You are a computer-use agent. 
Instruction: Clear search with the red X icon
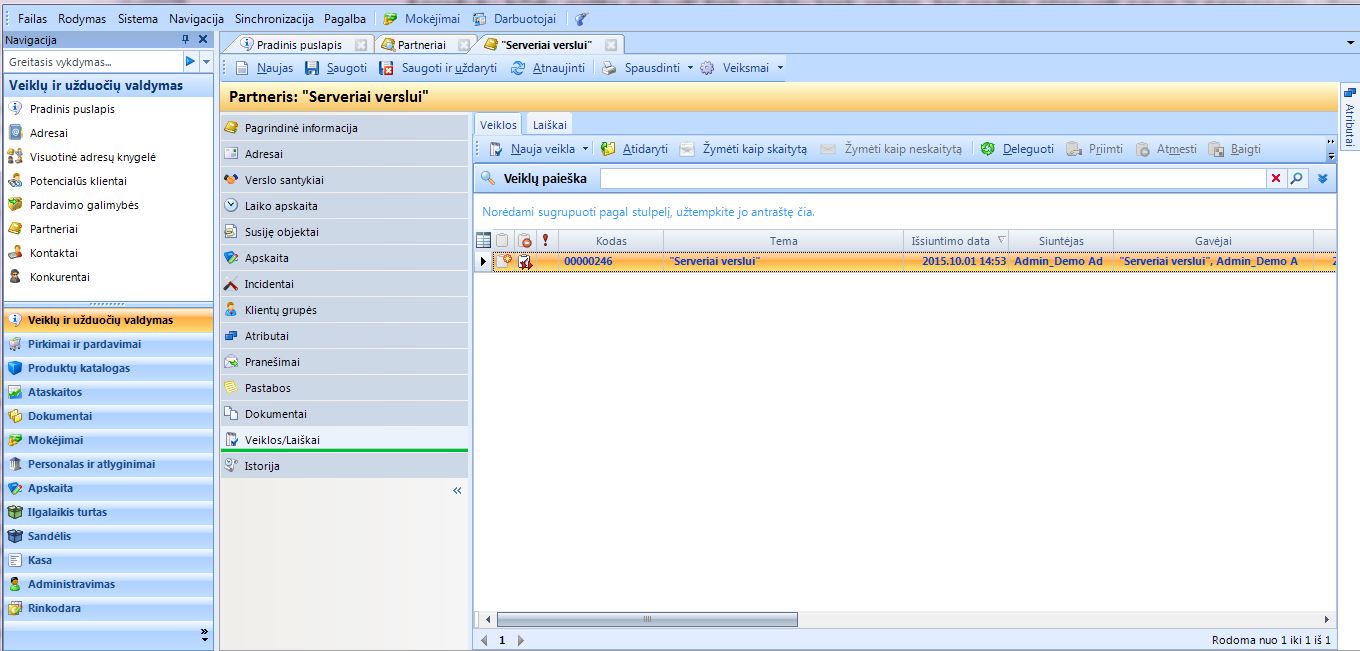click(x=1276, y=178)
